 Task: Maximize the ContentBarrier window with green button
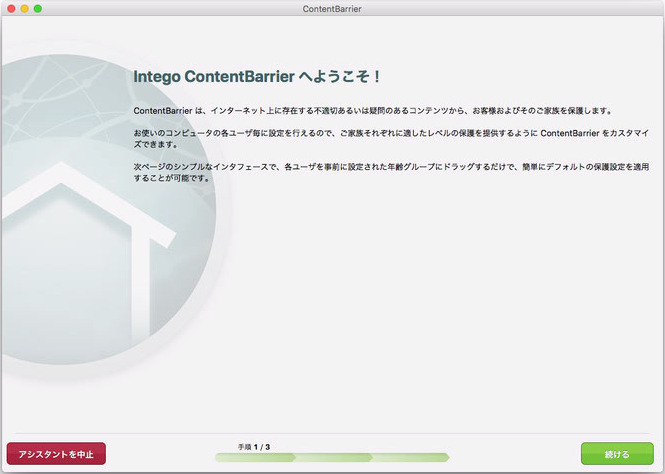pyautogui.click(x=38, y=8)
